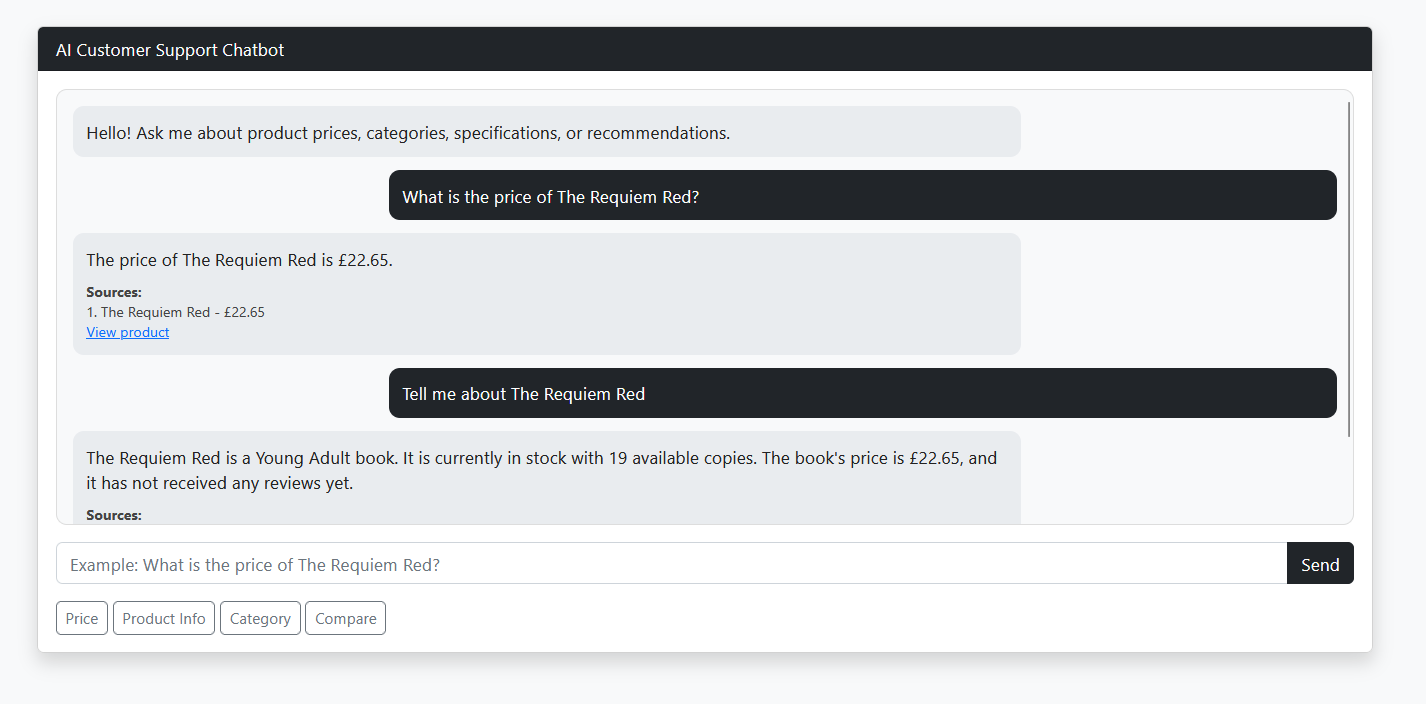Open the View product link
Image resolution: width=1426 pixels, height=704 pixels.
coord(128,332)
